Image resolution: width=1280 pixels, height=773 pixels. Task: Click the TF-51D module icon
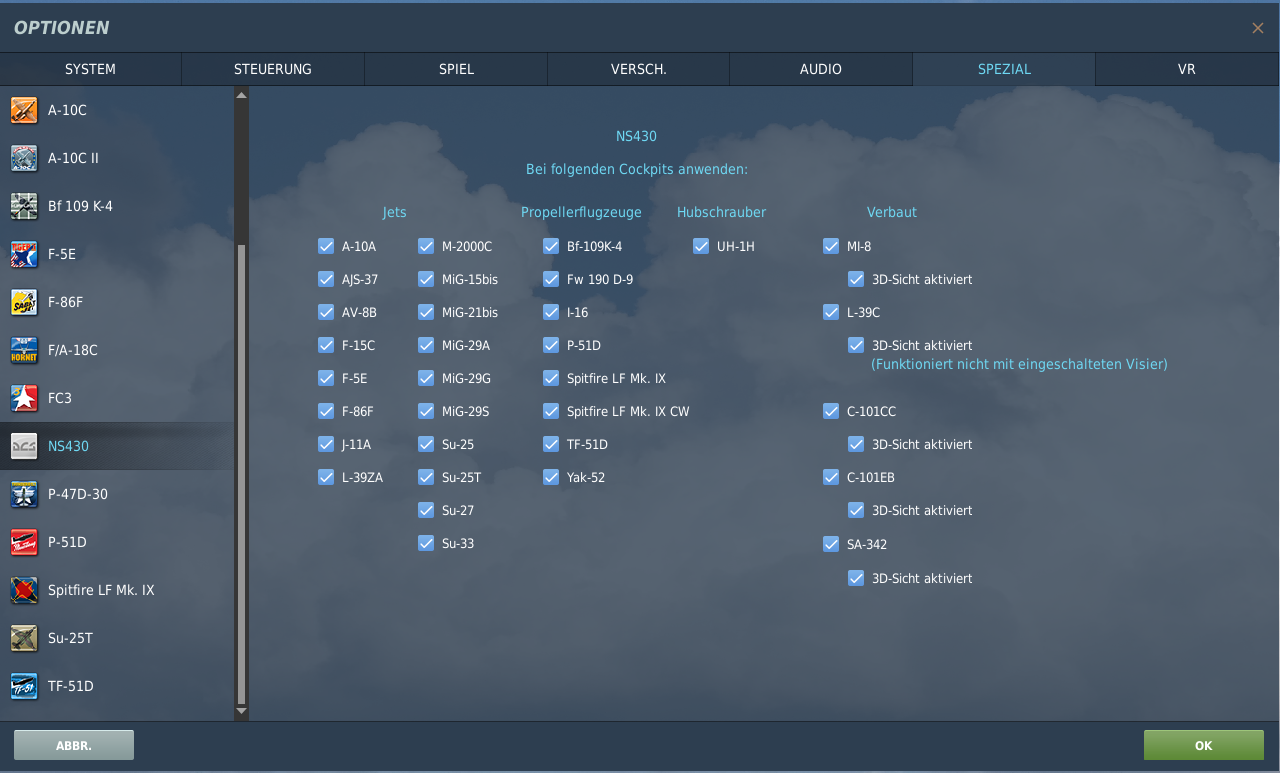tap(24, 686)
